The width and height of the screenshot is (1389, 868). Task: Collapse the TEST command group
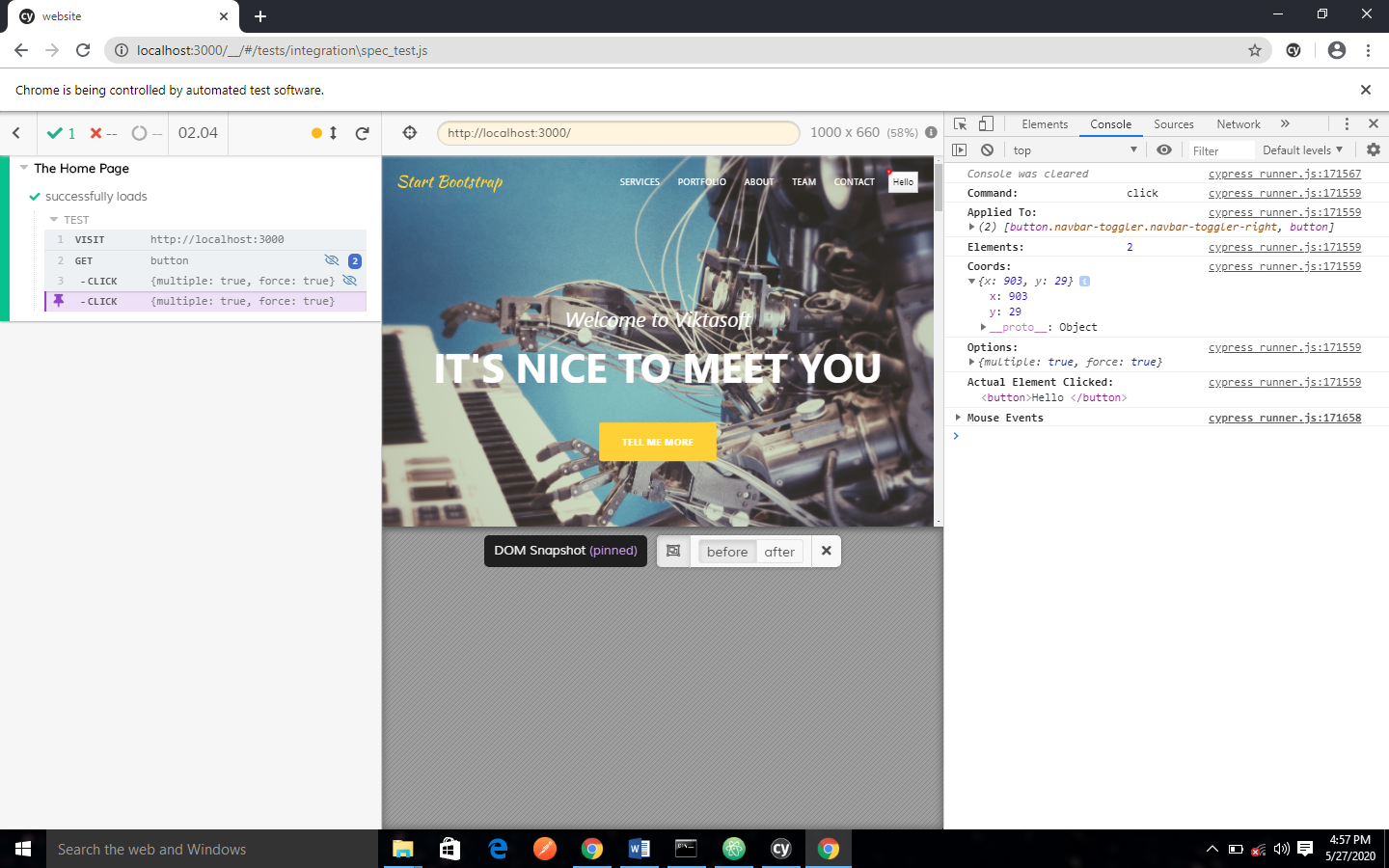click(x=54, y=220)
